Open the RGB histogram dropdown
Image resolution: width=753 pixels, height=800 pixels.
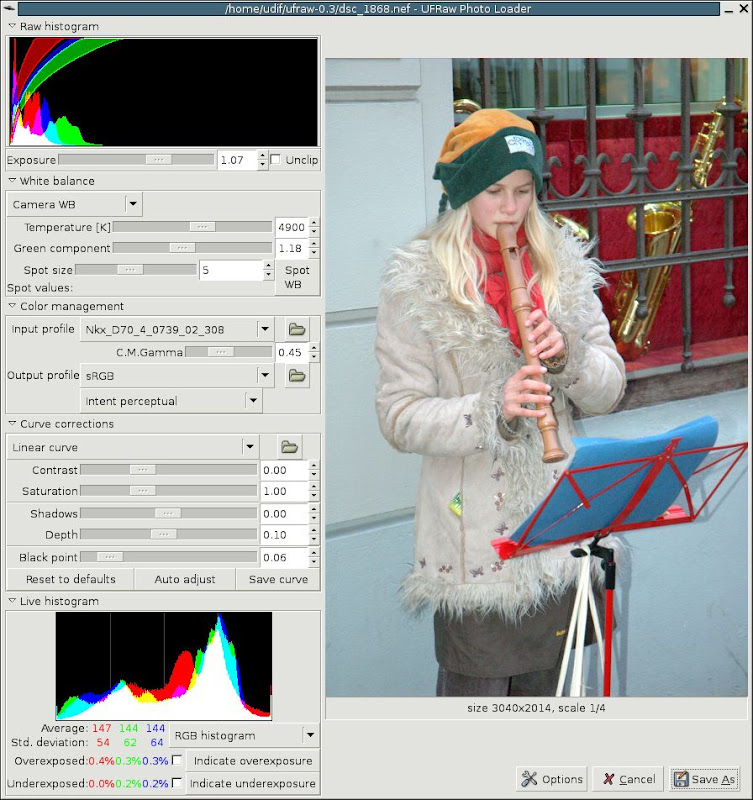244,735
